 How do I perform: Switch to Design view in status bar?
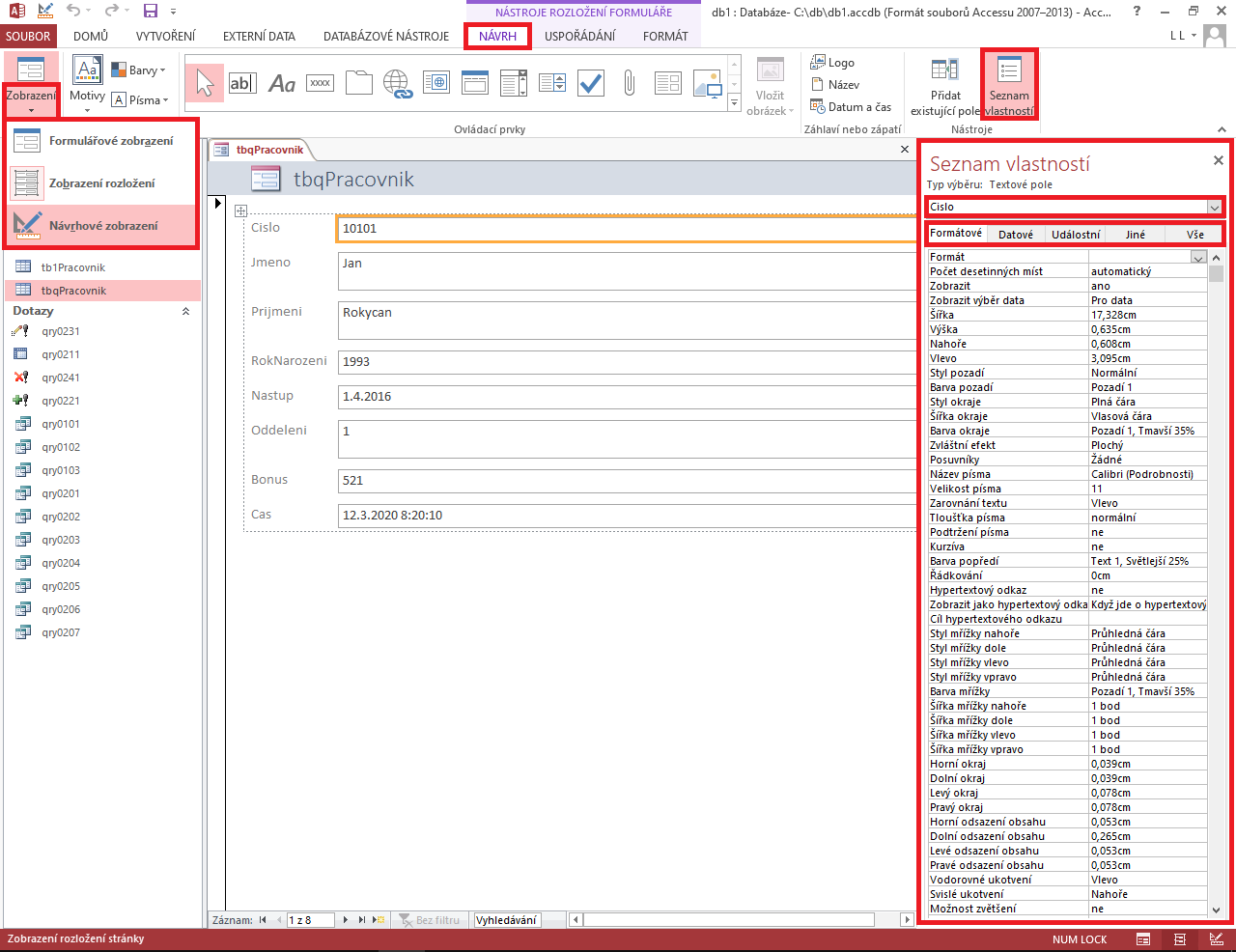[1217, 939]
